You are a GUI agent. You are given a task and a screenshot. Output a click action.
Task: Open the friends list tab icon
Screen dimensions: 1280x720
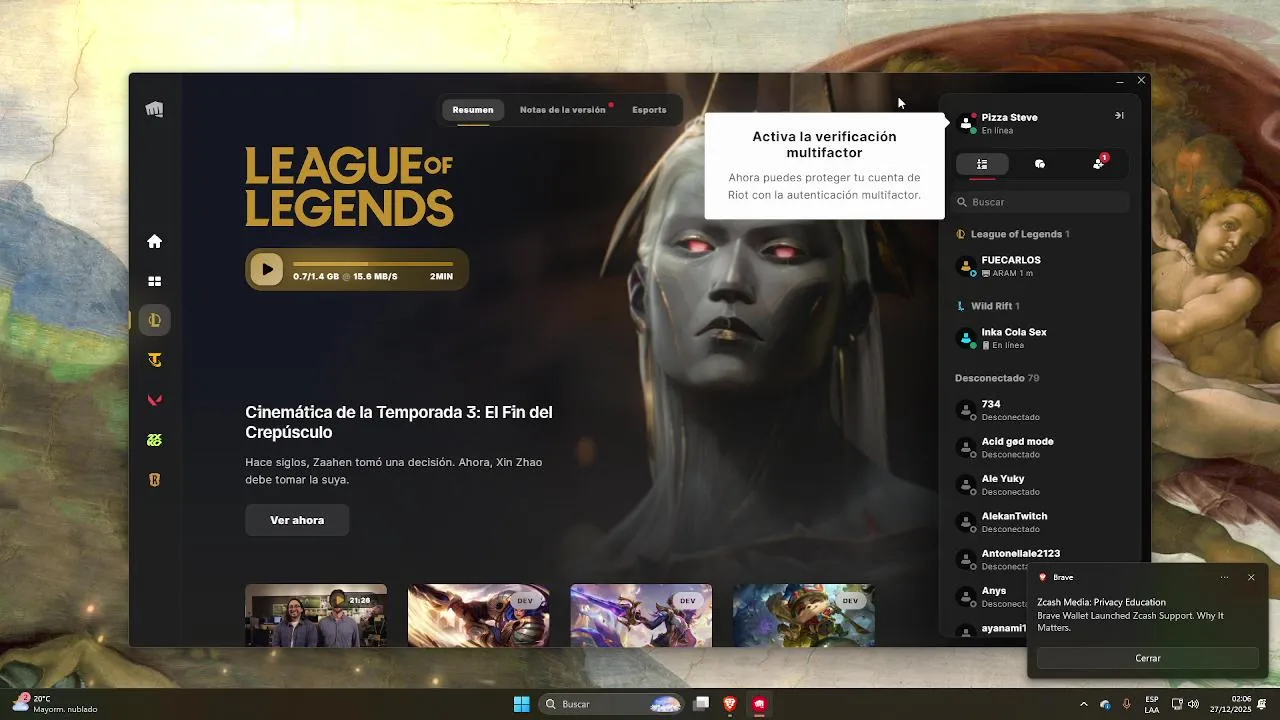(x=982, y=164)
